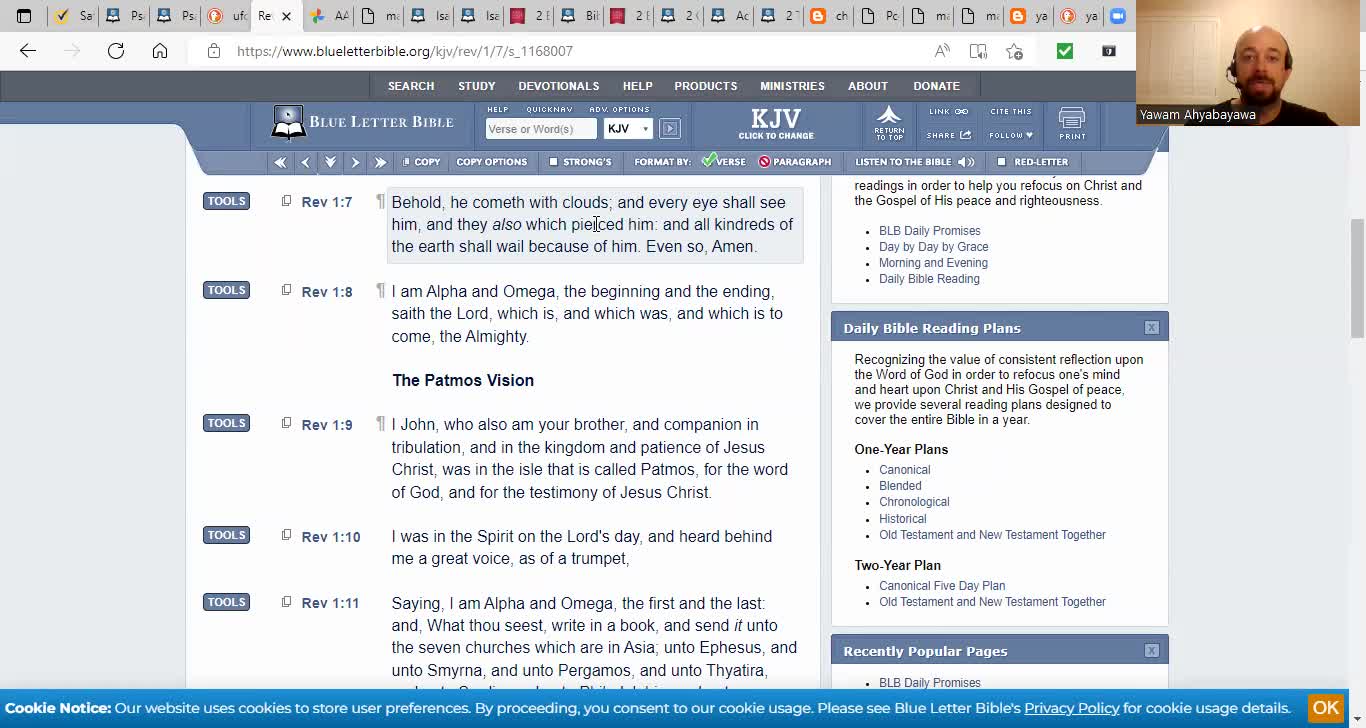Open Copy Options
This screenshot has width=1366, height=728.
click(491, 162)
